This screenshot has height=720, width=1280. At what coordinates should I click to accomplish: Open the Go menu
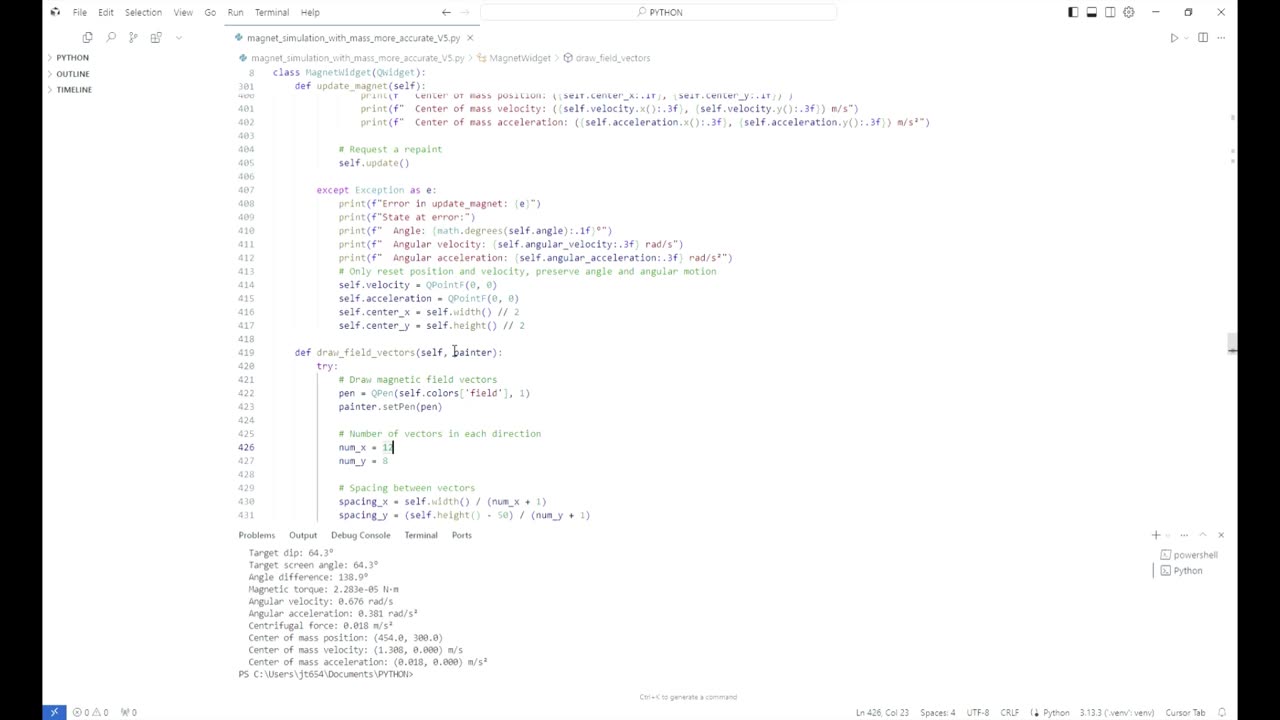pos(210,12)
